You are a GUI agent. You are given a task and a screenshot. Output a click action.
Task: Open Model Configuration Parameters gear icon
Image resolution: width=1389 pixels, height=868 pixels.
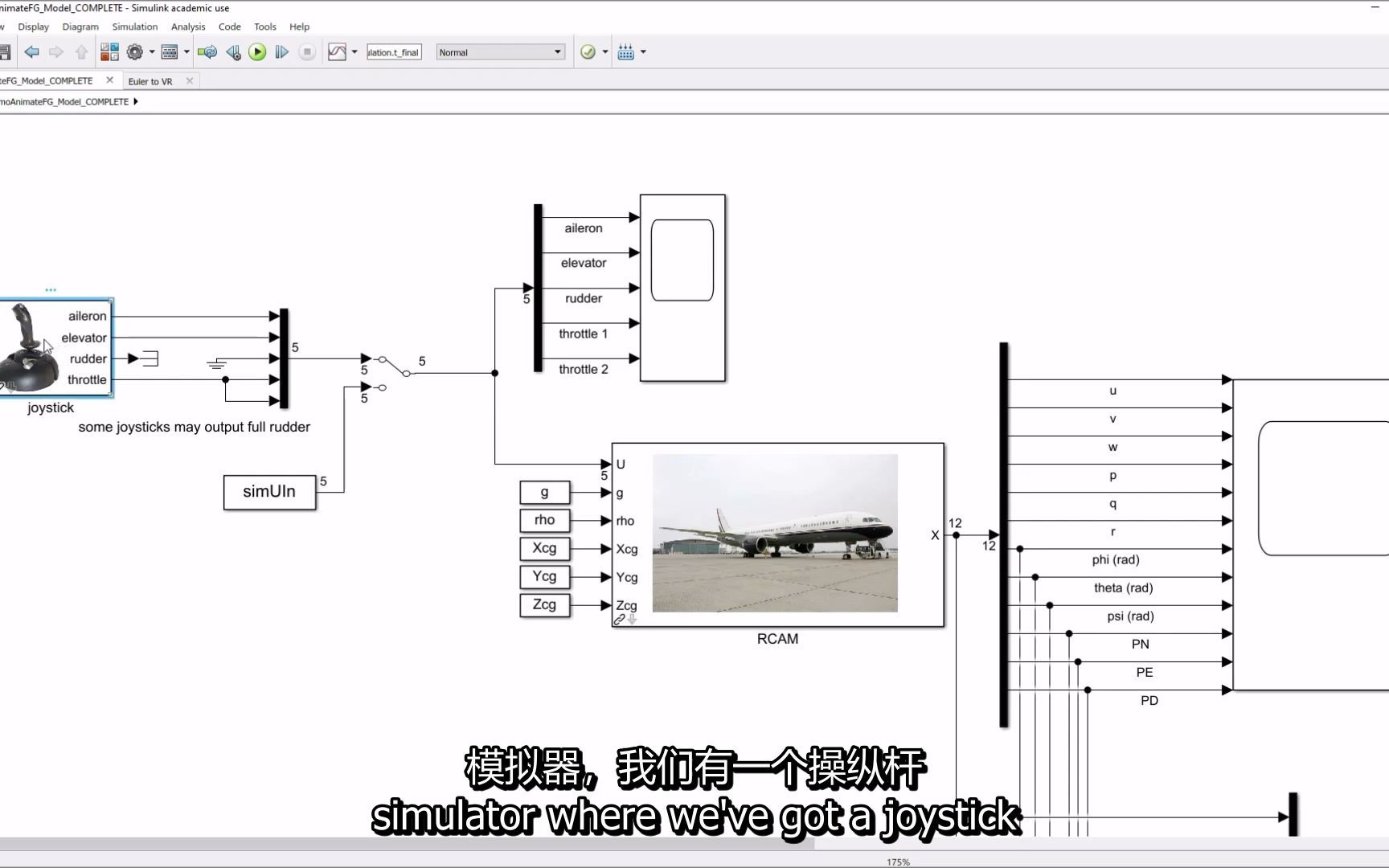tap(133, 52)
